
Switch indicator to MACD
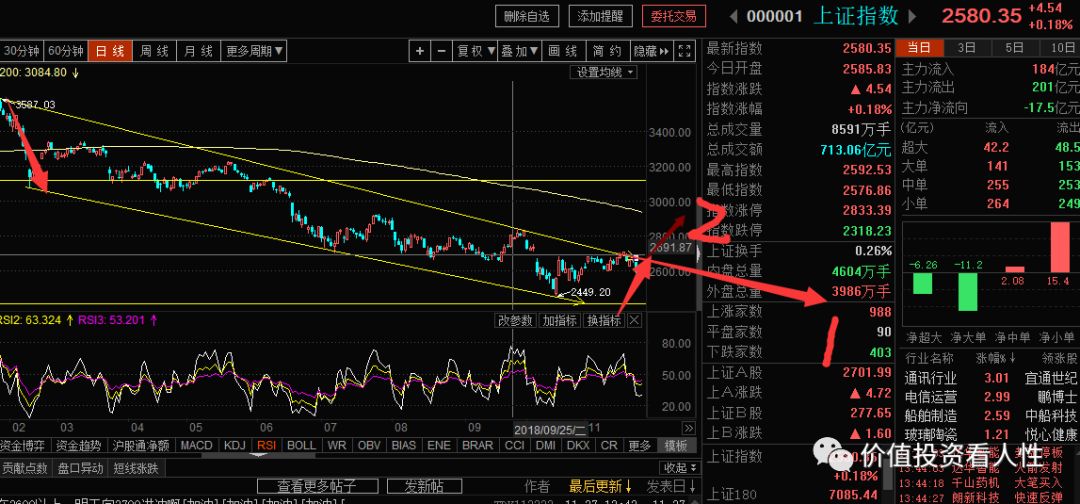197,445
